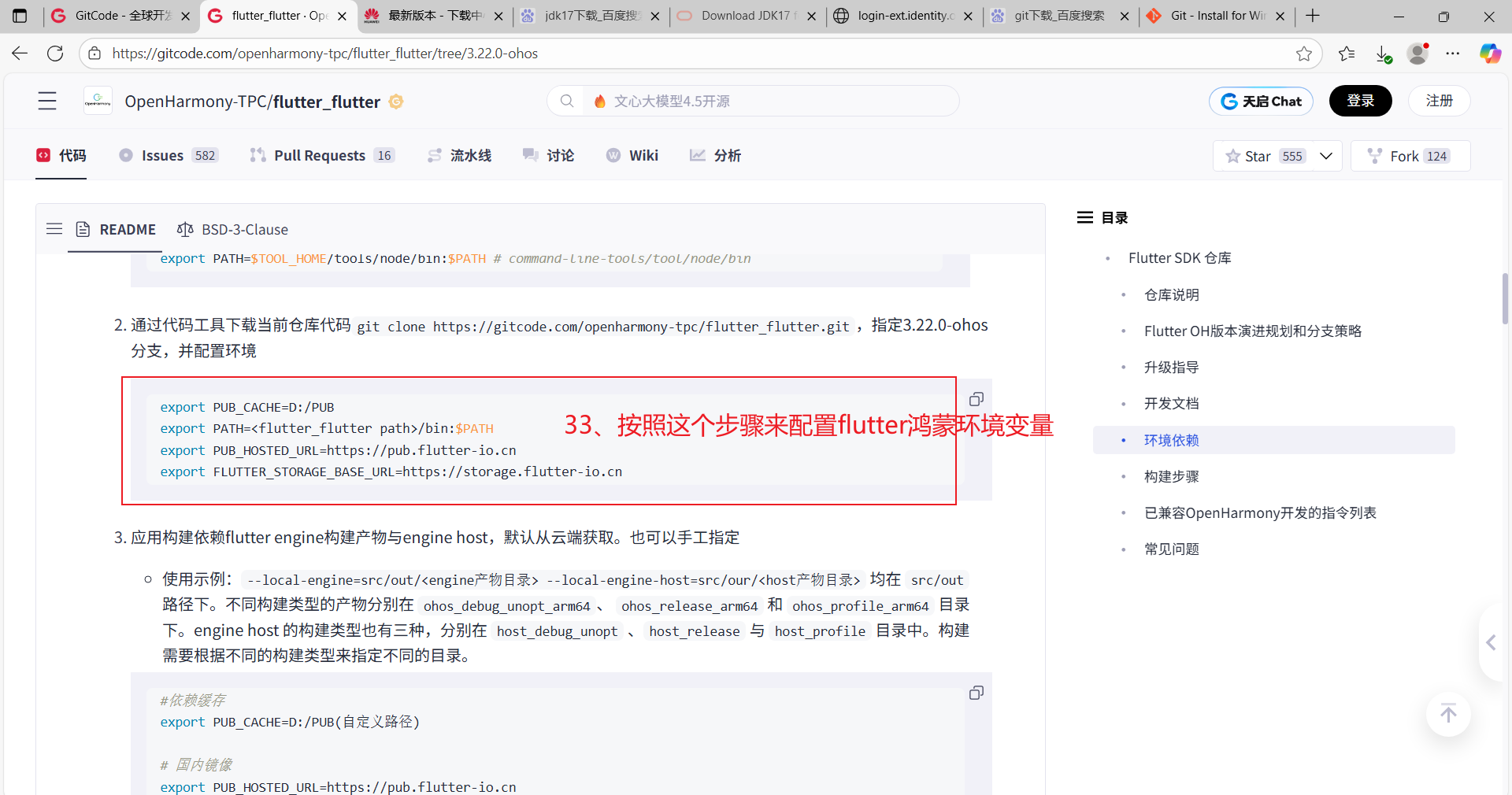The height and width of the screenshot is (795, 1512).
Task: Switch to the git下载 百度搜索 tab
Action: click(1061, 16)
